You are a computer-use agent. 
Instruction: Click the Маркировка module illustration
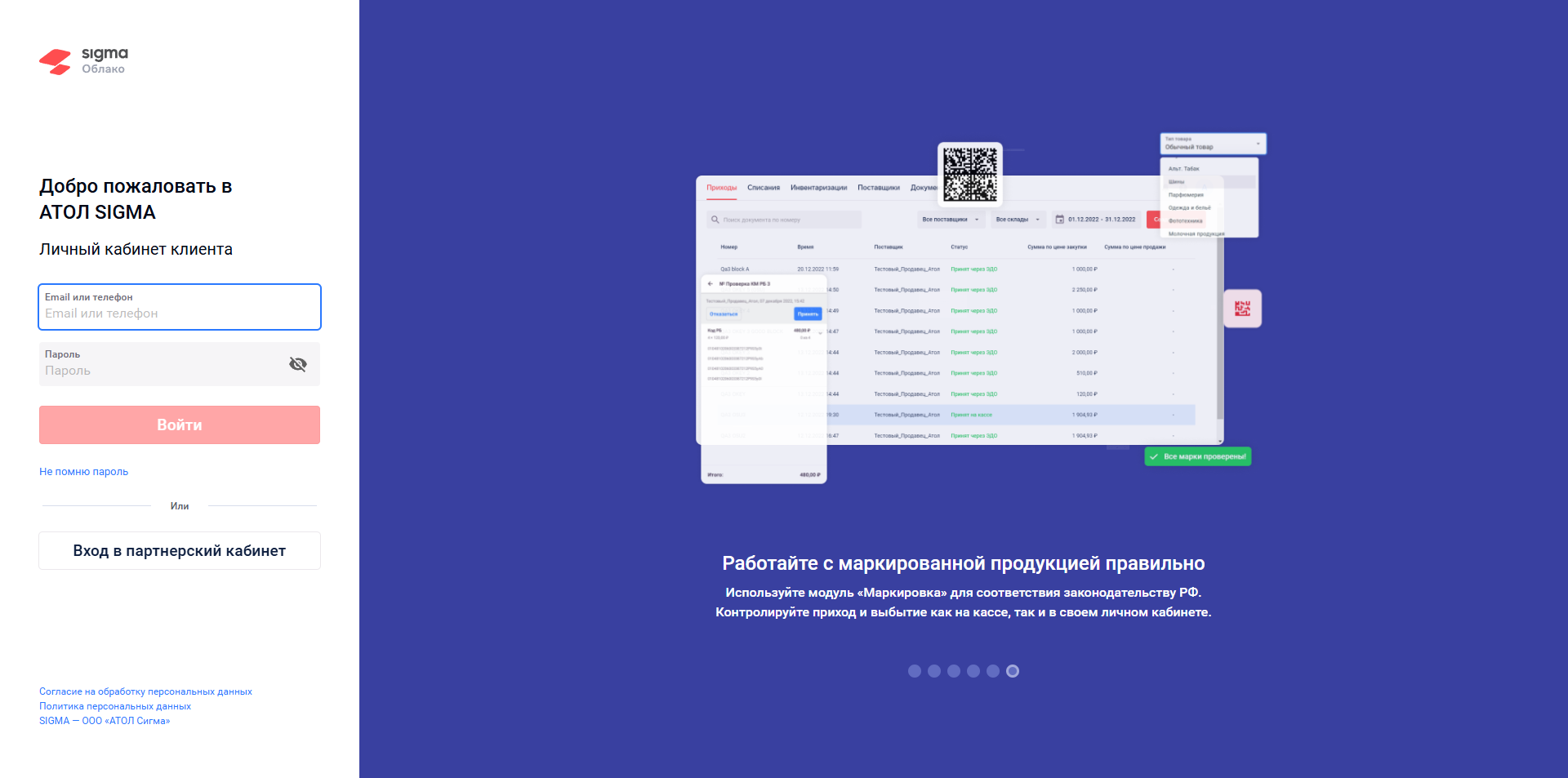pyautogui.click(x=981, y=309)
